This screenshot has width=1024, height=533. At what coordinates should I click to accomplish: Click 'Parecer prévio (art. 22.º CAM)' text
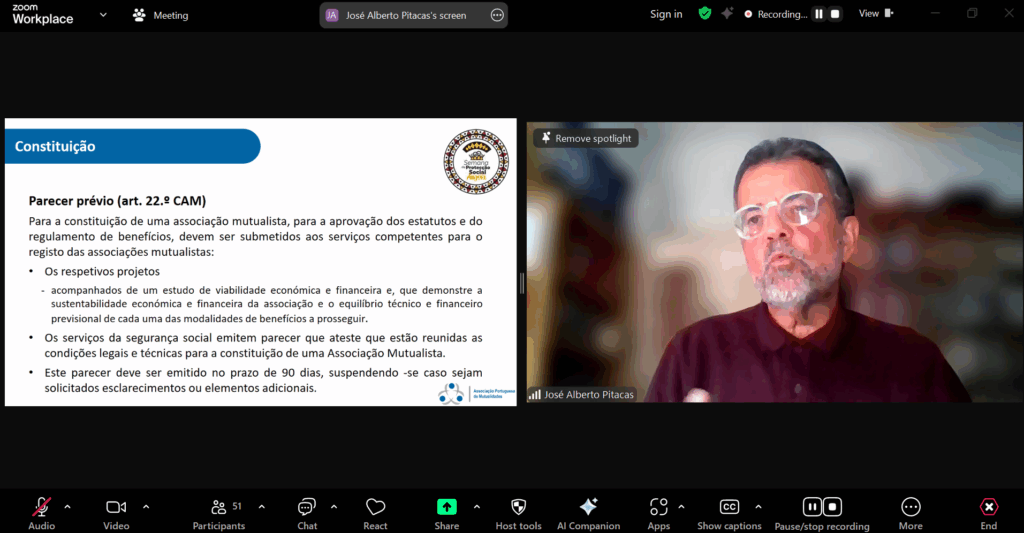point(117,201)
